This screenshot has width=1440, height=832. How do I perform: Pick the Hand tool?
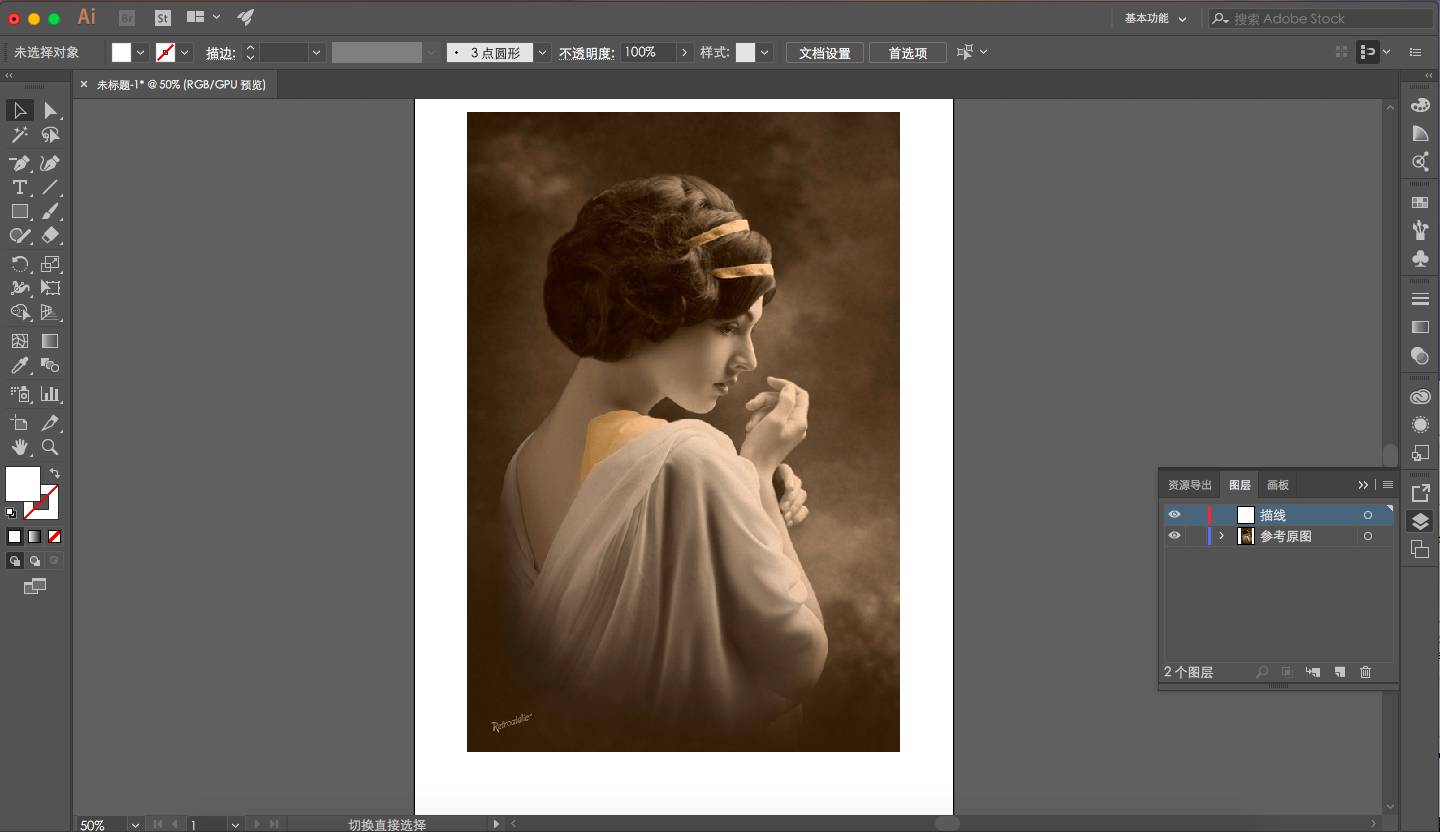tap(19, 447)
